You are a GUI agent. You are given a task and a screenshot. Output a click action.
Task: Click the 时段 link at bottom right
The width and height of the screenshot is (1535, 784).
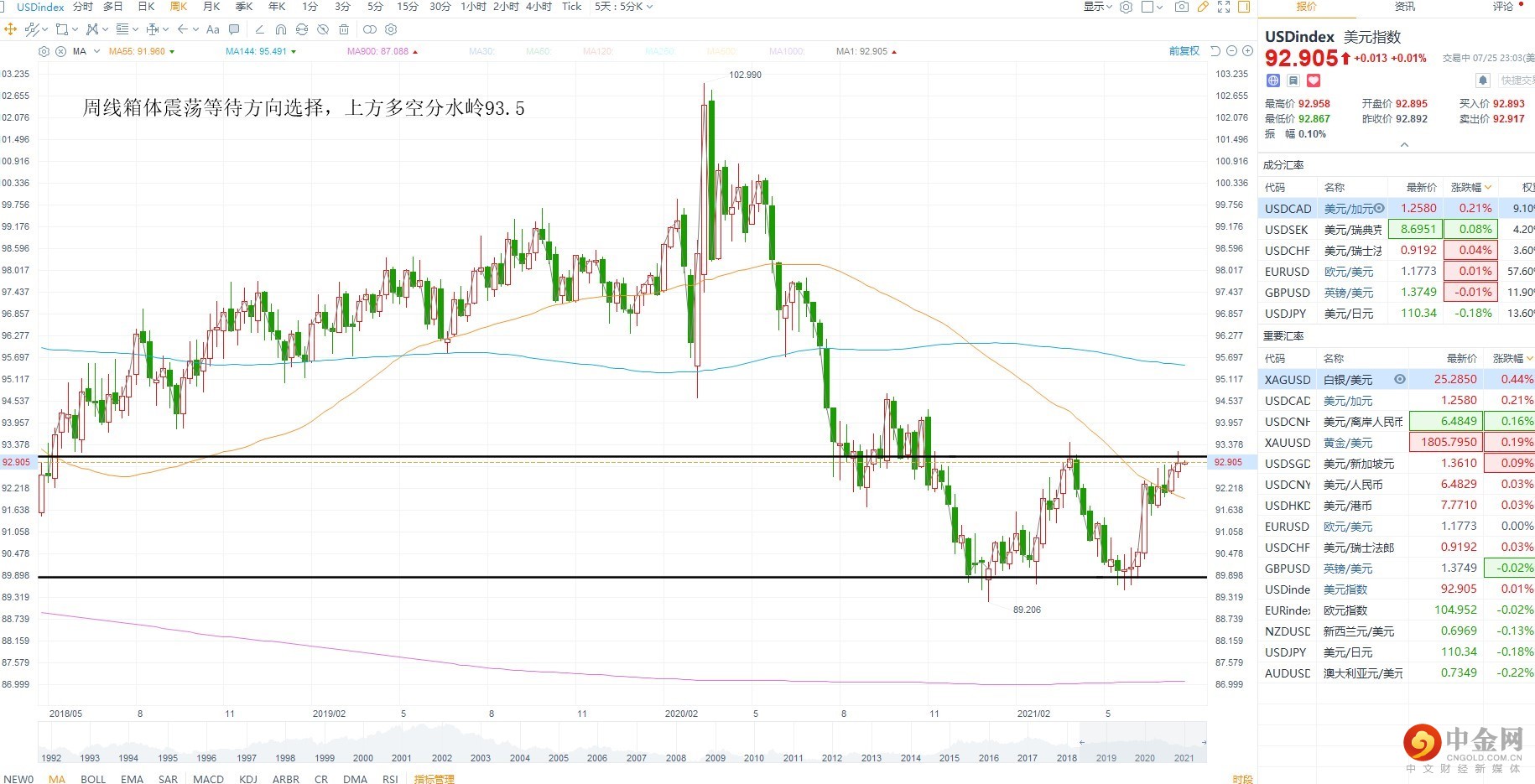(1242, 779)
